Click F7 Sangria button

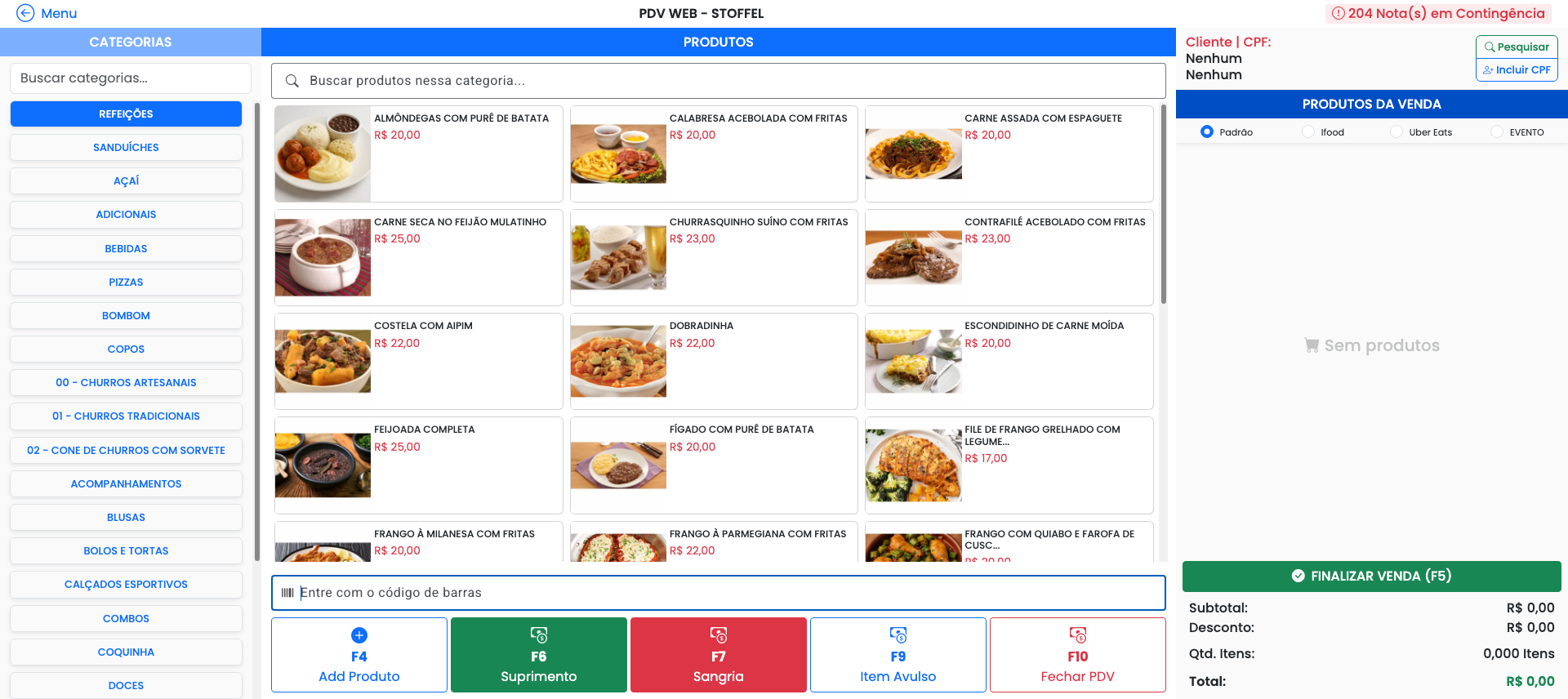719,655
